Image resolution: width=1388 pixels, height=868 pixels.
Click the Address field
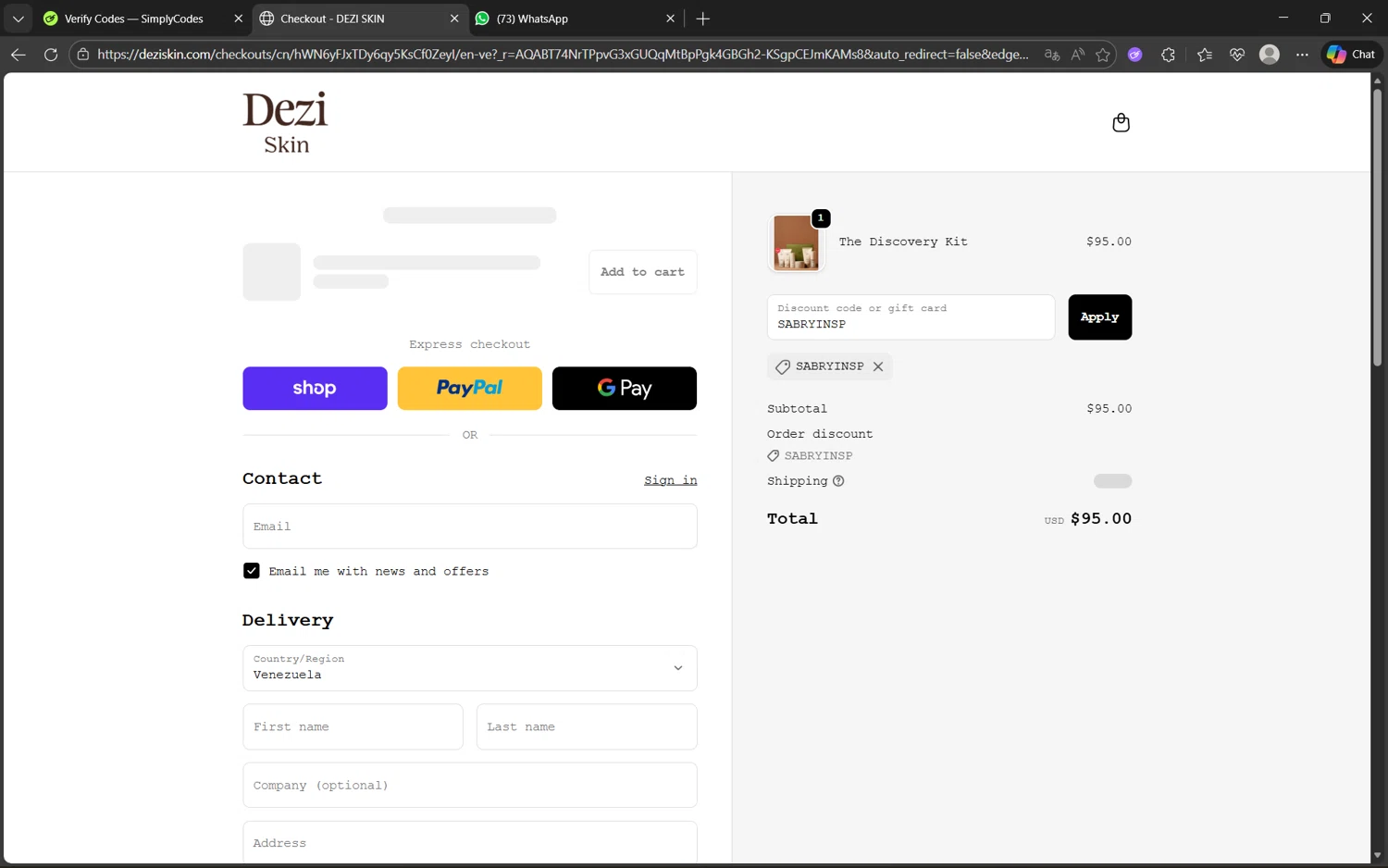point(470,843)
